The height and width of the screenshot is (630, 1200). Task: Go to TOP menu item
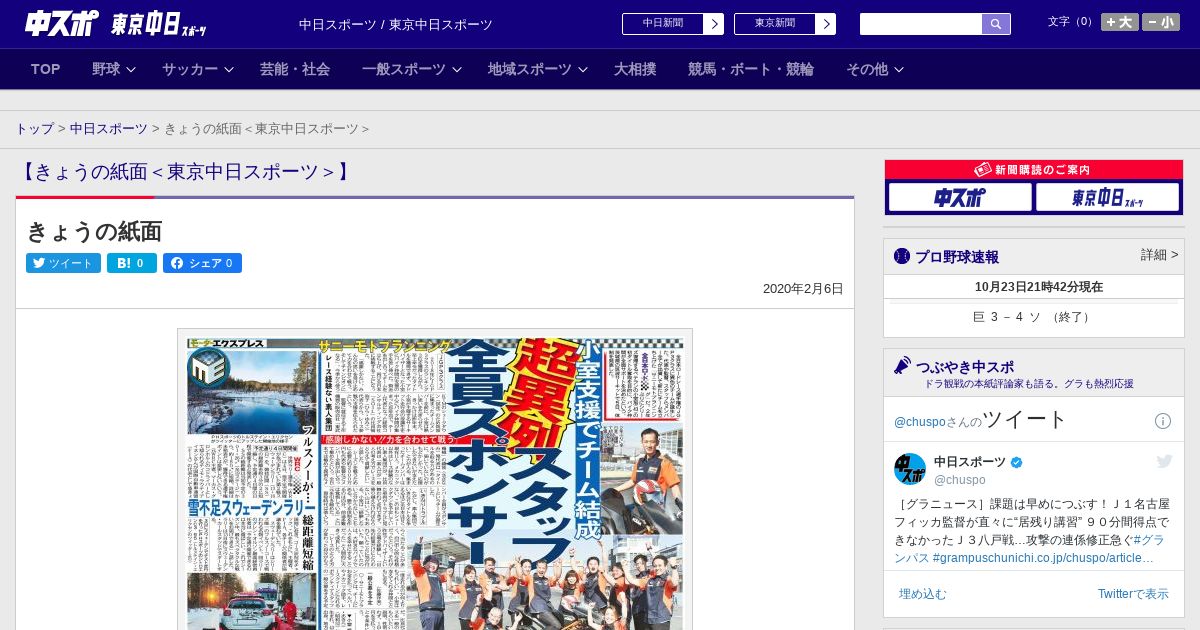tap(46, 69)
